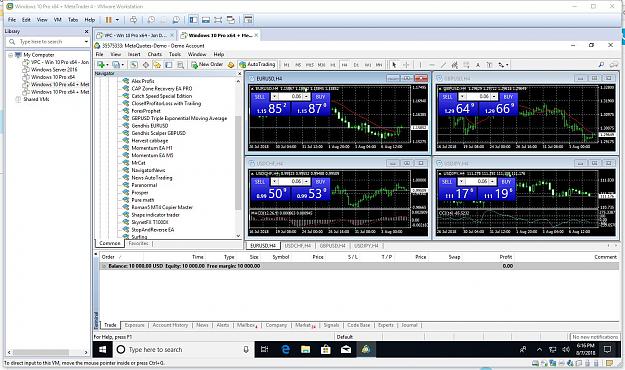This screenshot has height=370, width=625.
Task: Open lot size dropdown on USDCHF chart
Action: [x=274, y=182]
